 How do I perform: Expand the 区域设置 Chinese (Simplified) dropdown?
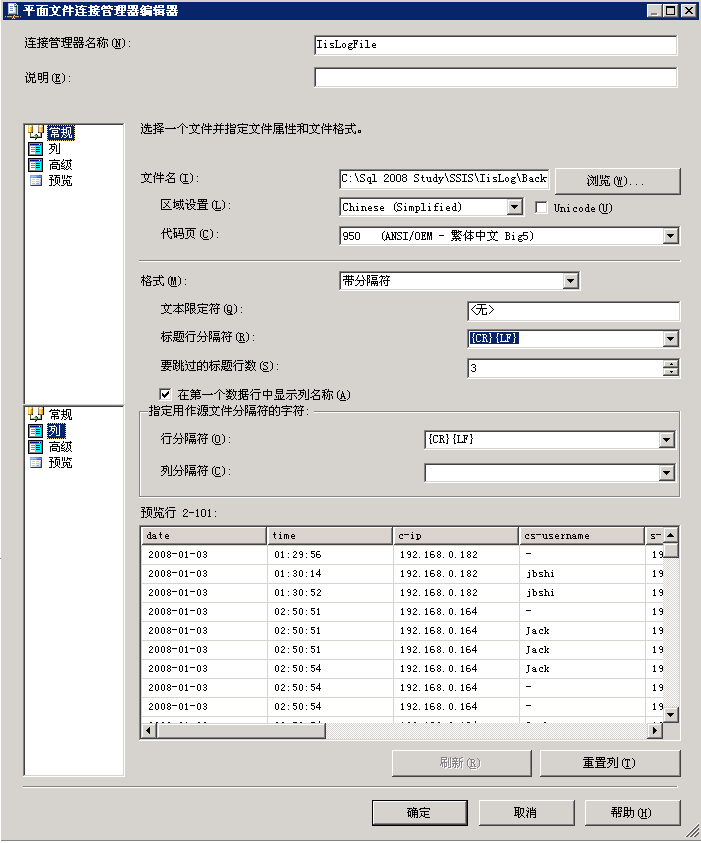514,207
